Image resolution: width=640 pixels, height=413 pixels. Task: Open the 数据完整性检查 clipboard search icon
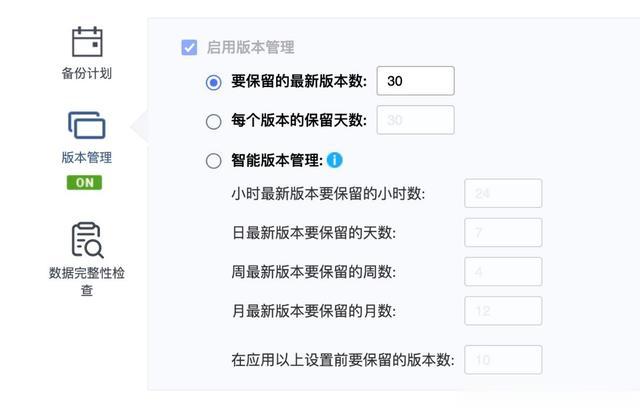[87, 240]
